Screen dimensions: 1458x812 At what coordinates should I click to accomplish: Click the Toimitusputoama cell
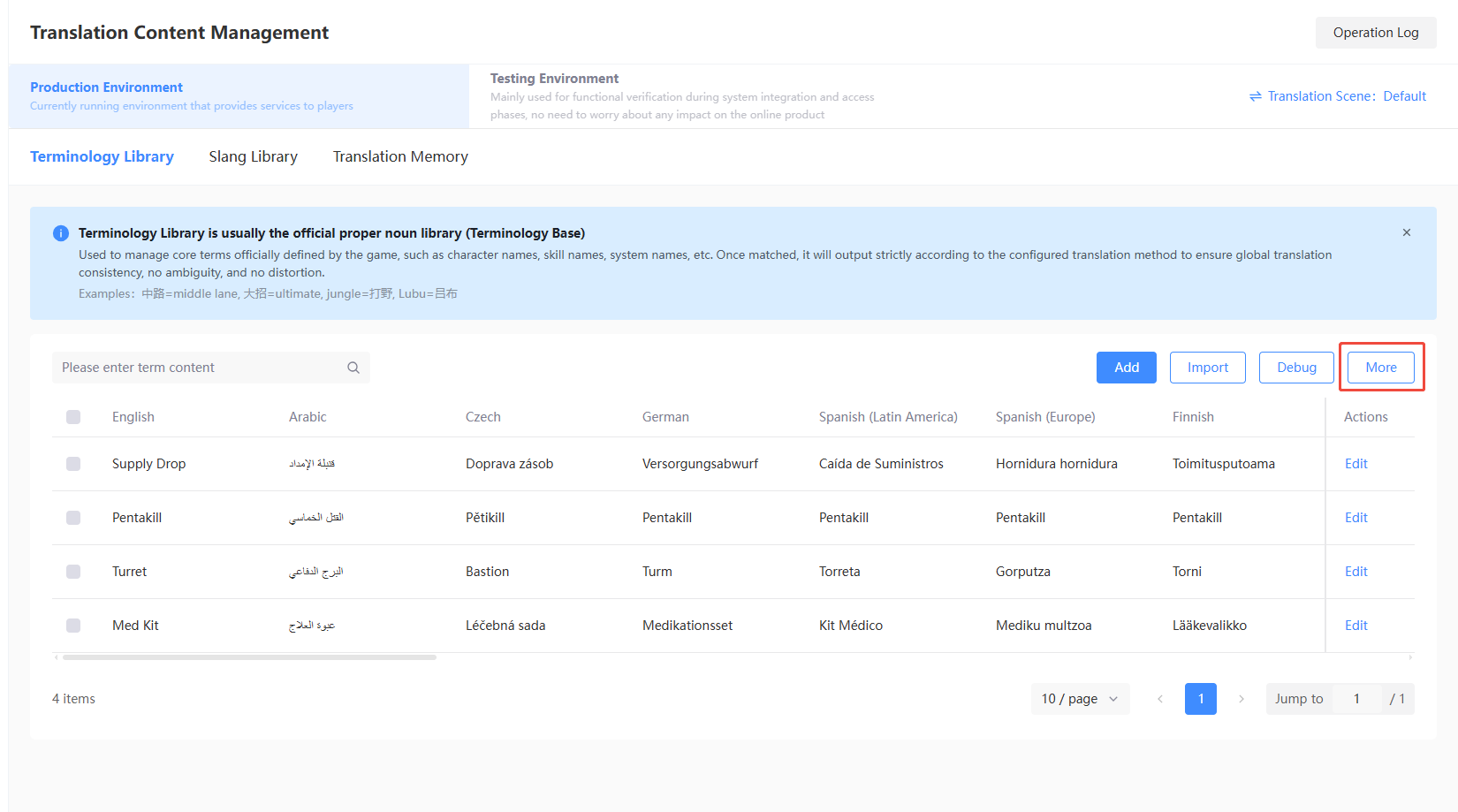click(1224, 464)
